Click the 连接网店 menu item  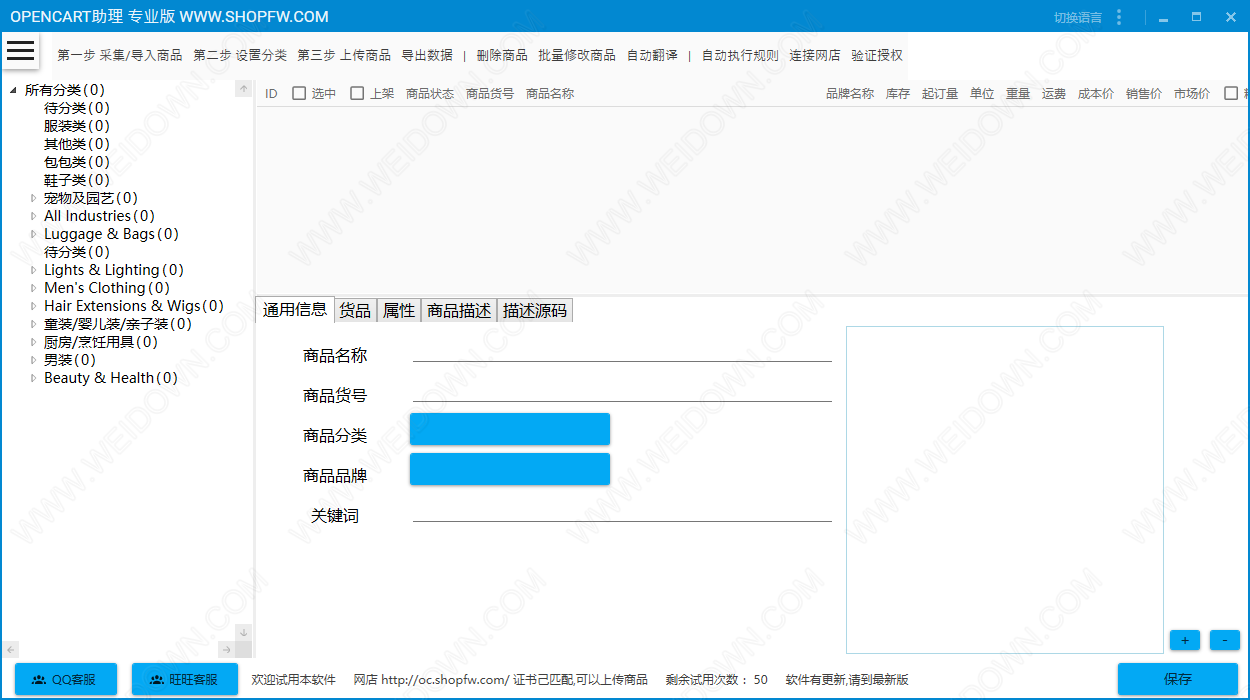pyautogui.click(x=815, y=55)
